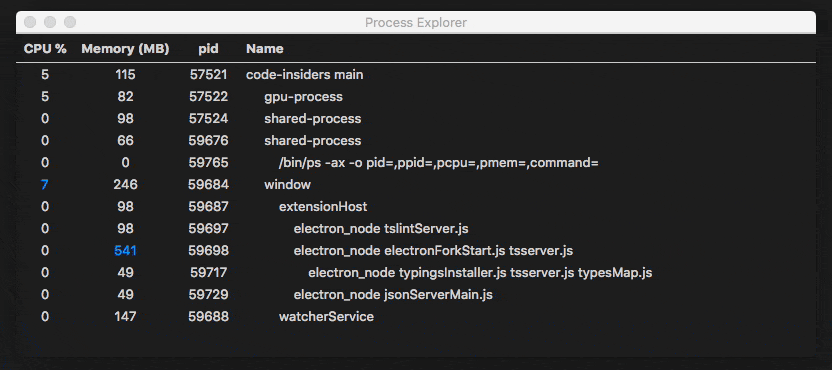Click pid 59687
832x370 pixels.
(209, 206)
